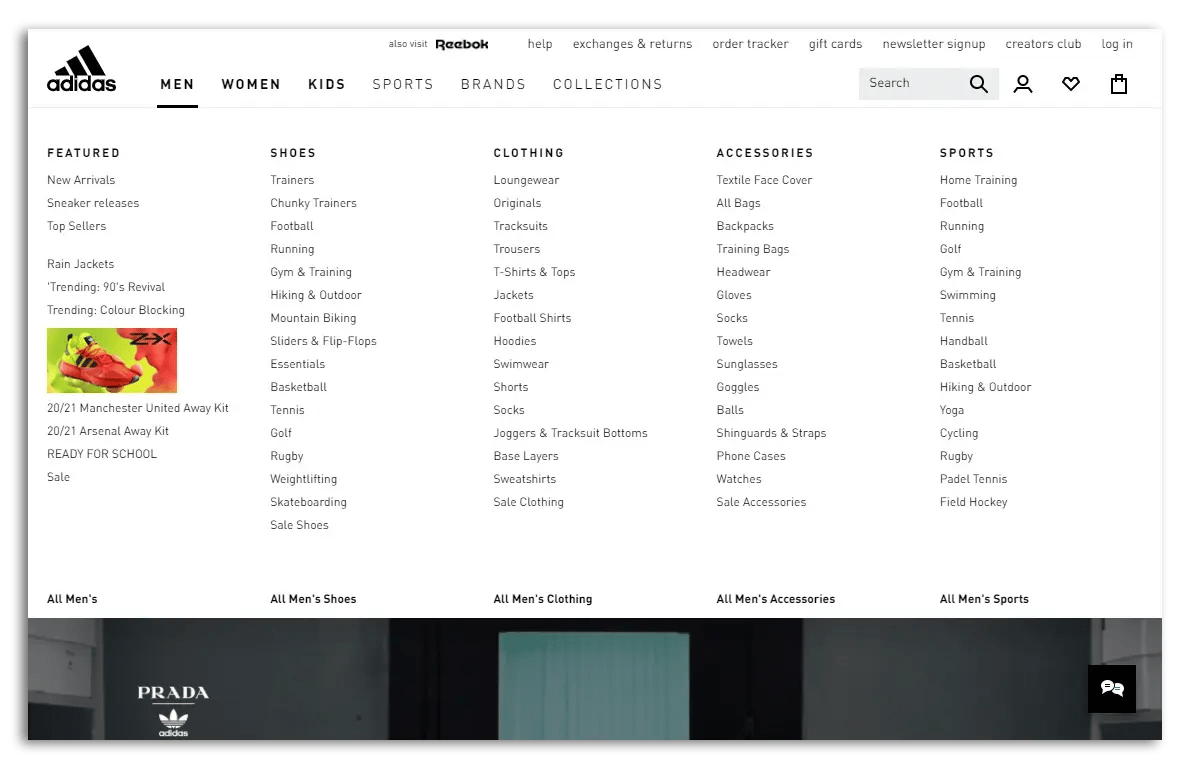Click the ZX sneaker promo thumbnail
This screenshot has height=770, width=1190.
pyautogui.click(x=111, y=360)
